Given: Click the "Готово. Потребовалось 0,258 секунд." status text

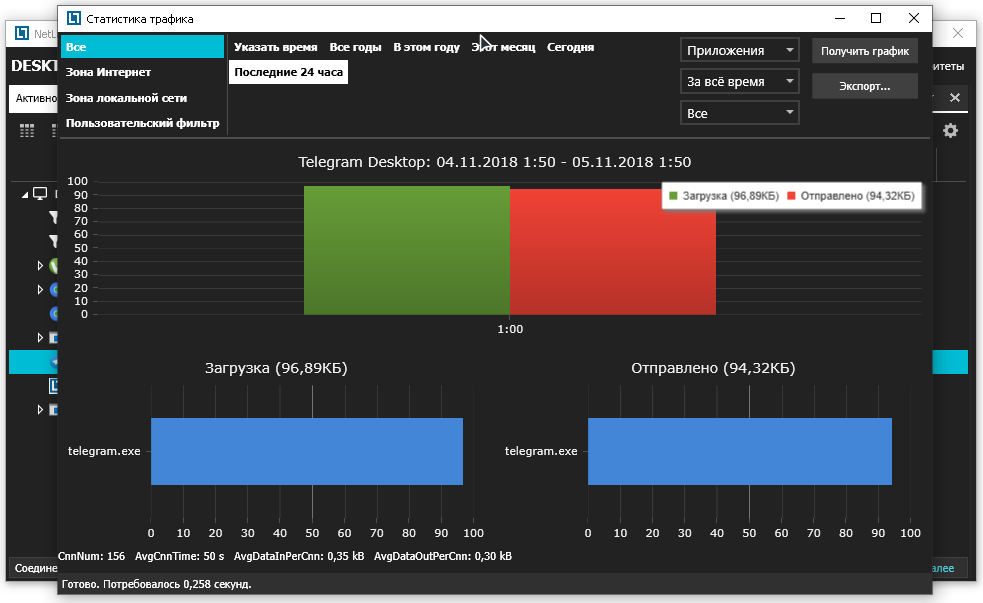Looking at the screenshot, I should (157, 584).
